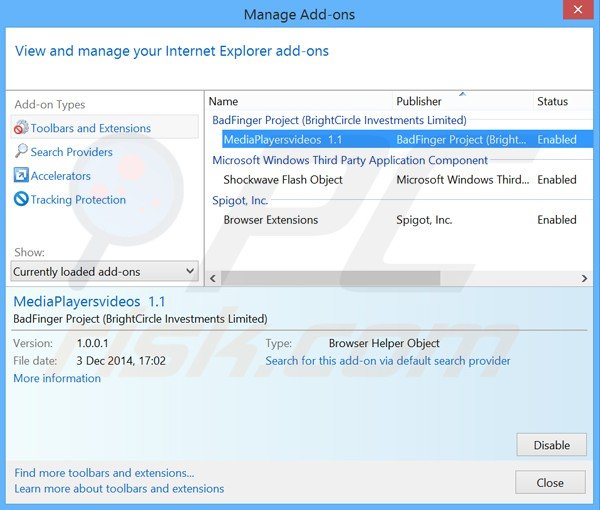The image size is (600, 510).
Task: Open Find more toolbars and extensions link
Action: click(104, 473)
